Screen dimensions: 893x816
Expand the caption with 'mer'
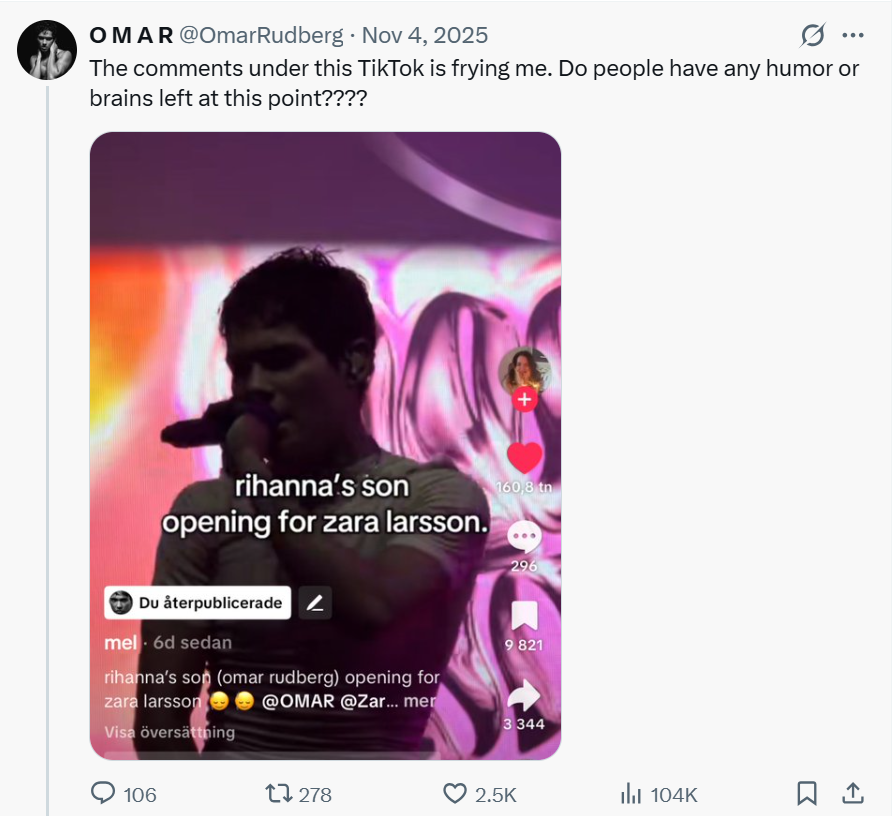(x=420, y=701)
